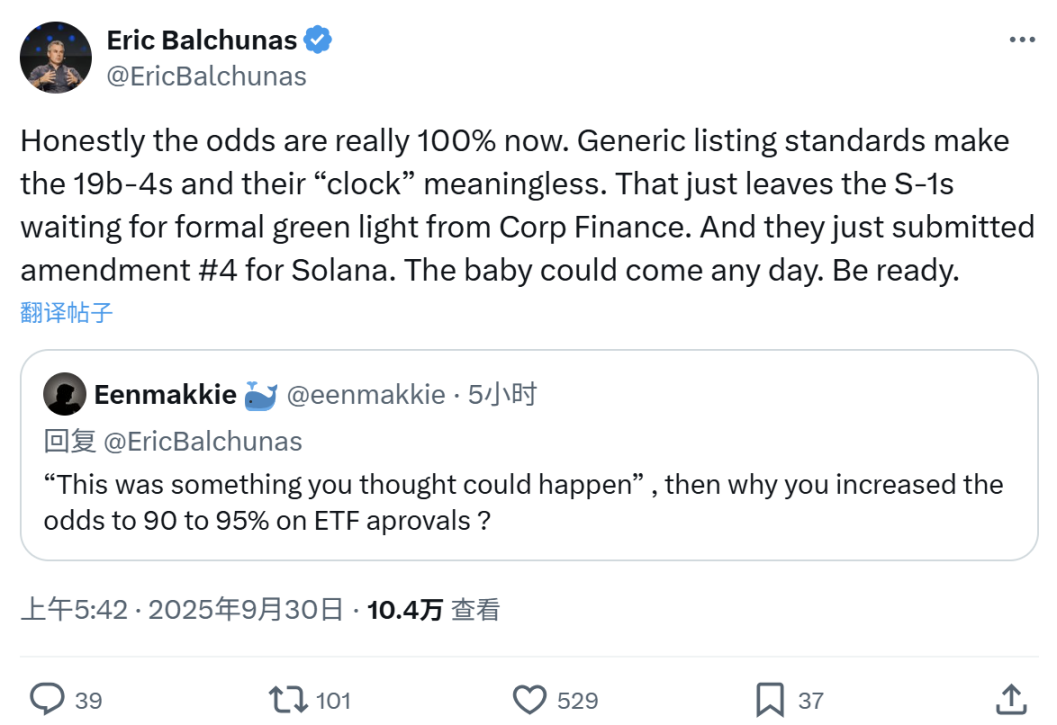Click the 5小时 quoted post timestamp
This screenshot has width=1057, height=725.
503,395
